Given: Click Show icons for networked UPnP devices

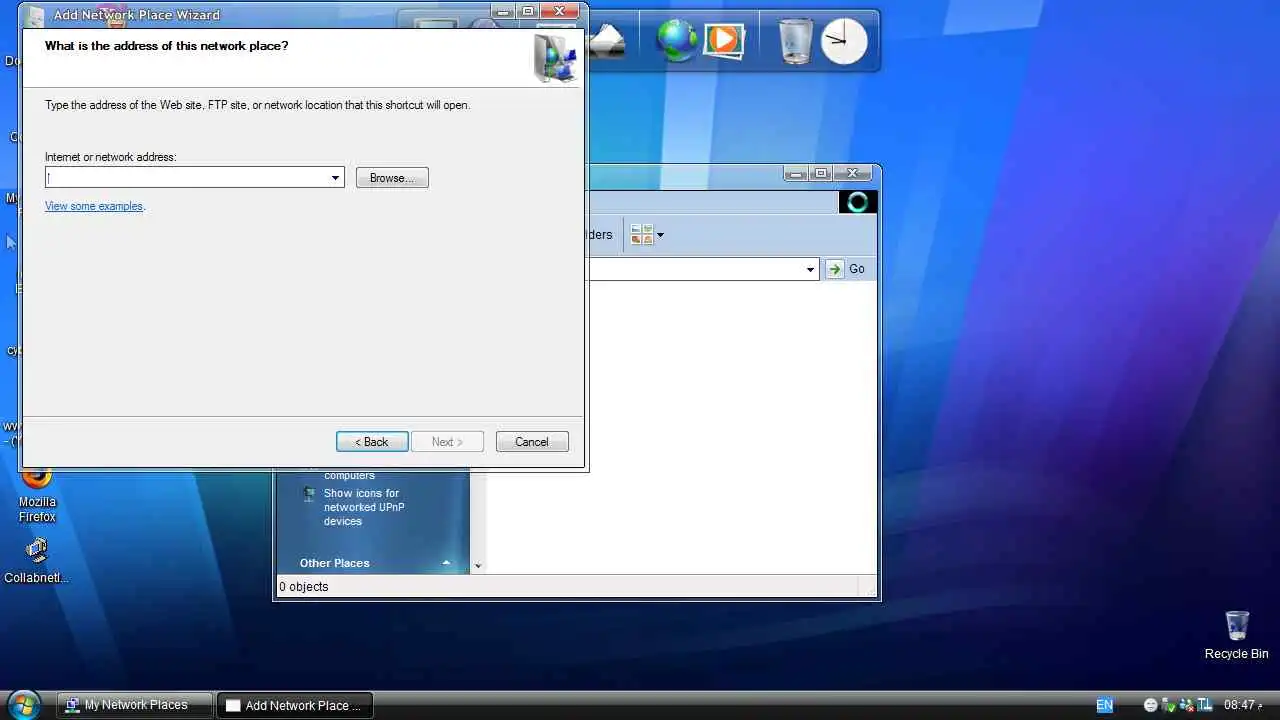Looking at the screenshot, I should (x=363, y=507).
